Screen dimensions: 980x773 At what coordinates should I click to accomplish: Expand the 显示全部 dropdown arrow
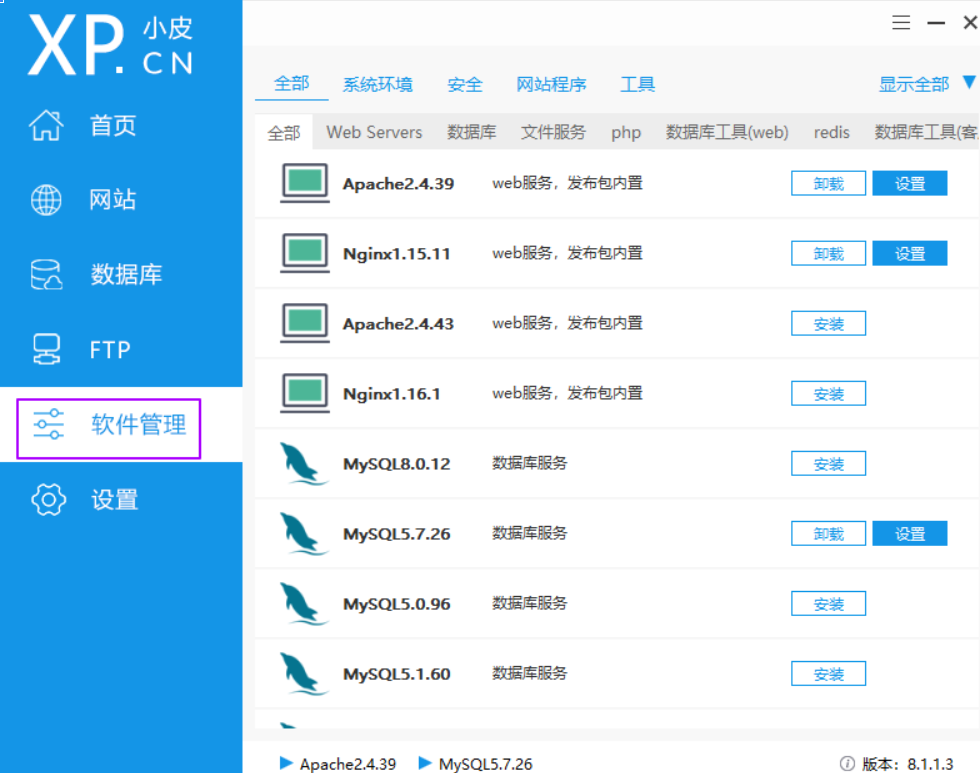click(x=969, y=82)
